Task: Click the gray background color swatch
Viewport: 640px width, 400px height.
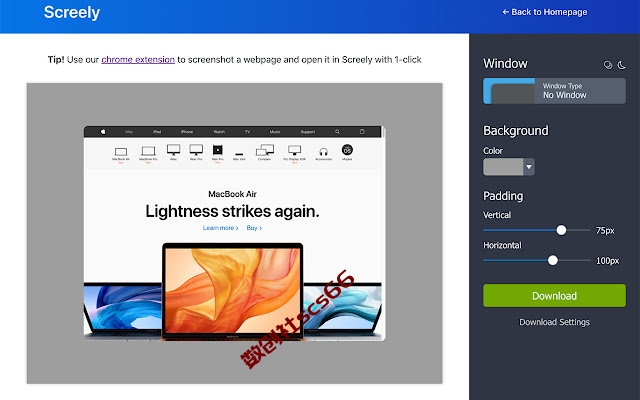Action: 503,167
